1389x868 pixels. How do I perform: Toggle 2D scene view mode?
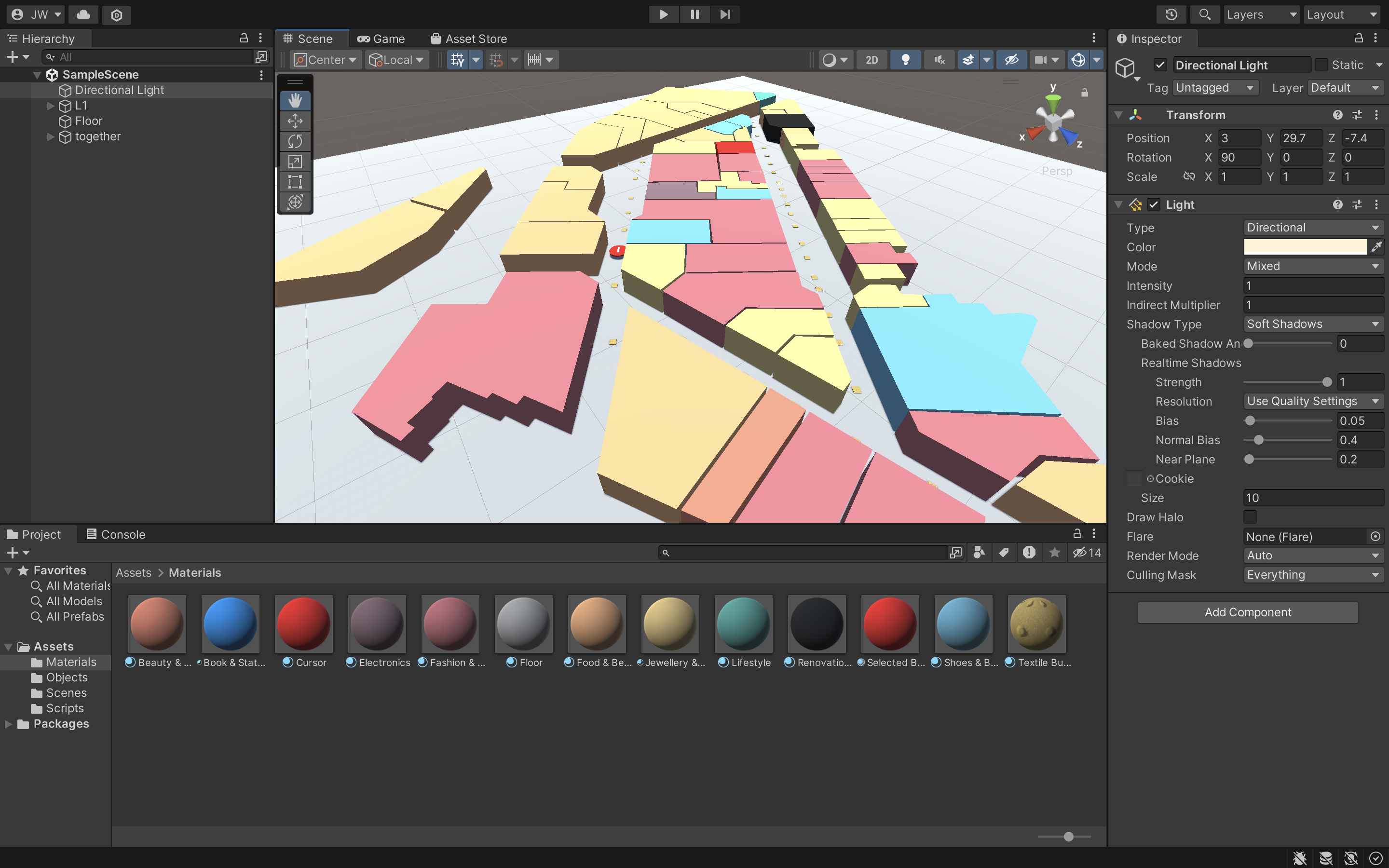[872, 60]
